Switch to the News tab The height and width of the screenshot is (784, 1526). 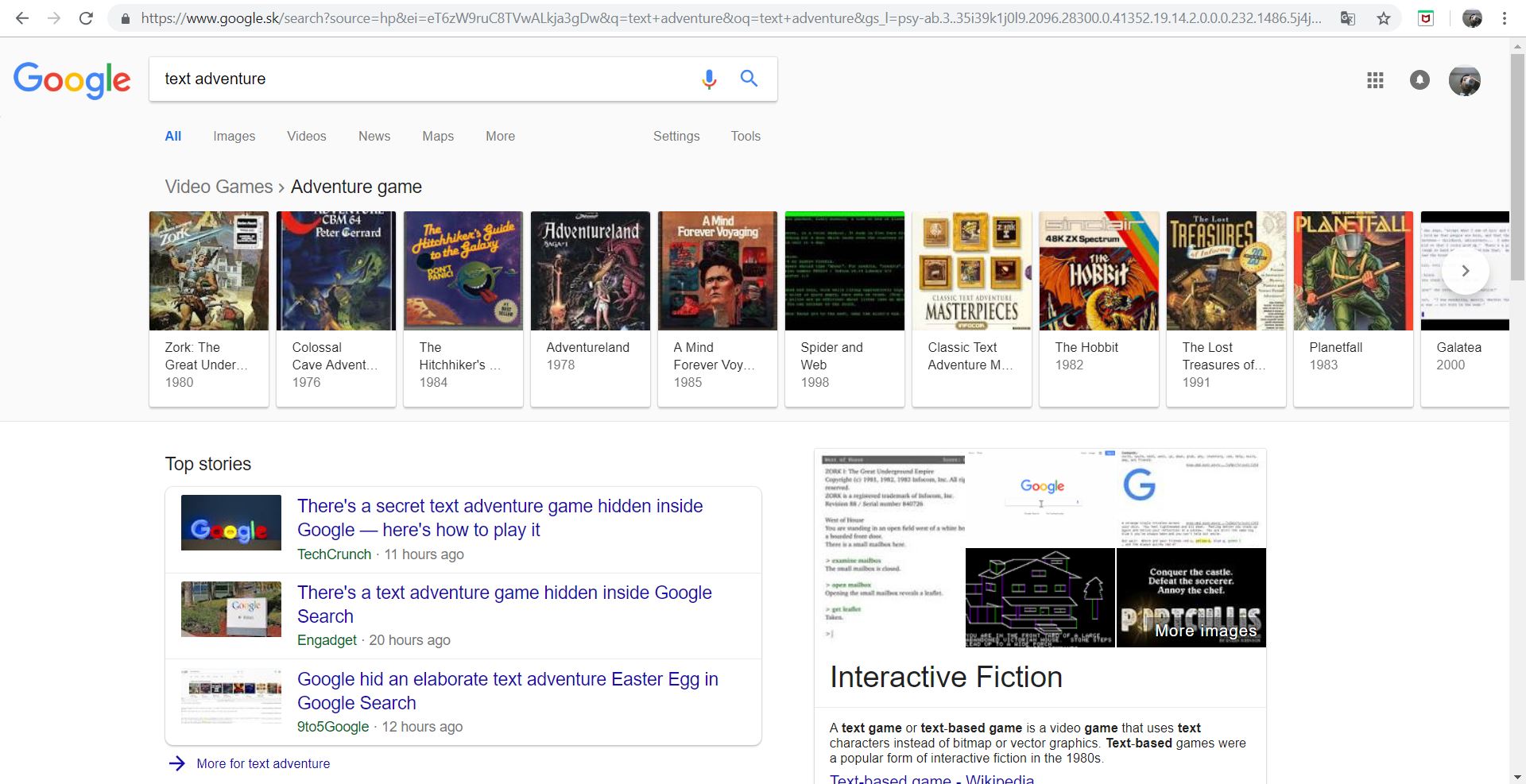tap(374, 136)
